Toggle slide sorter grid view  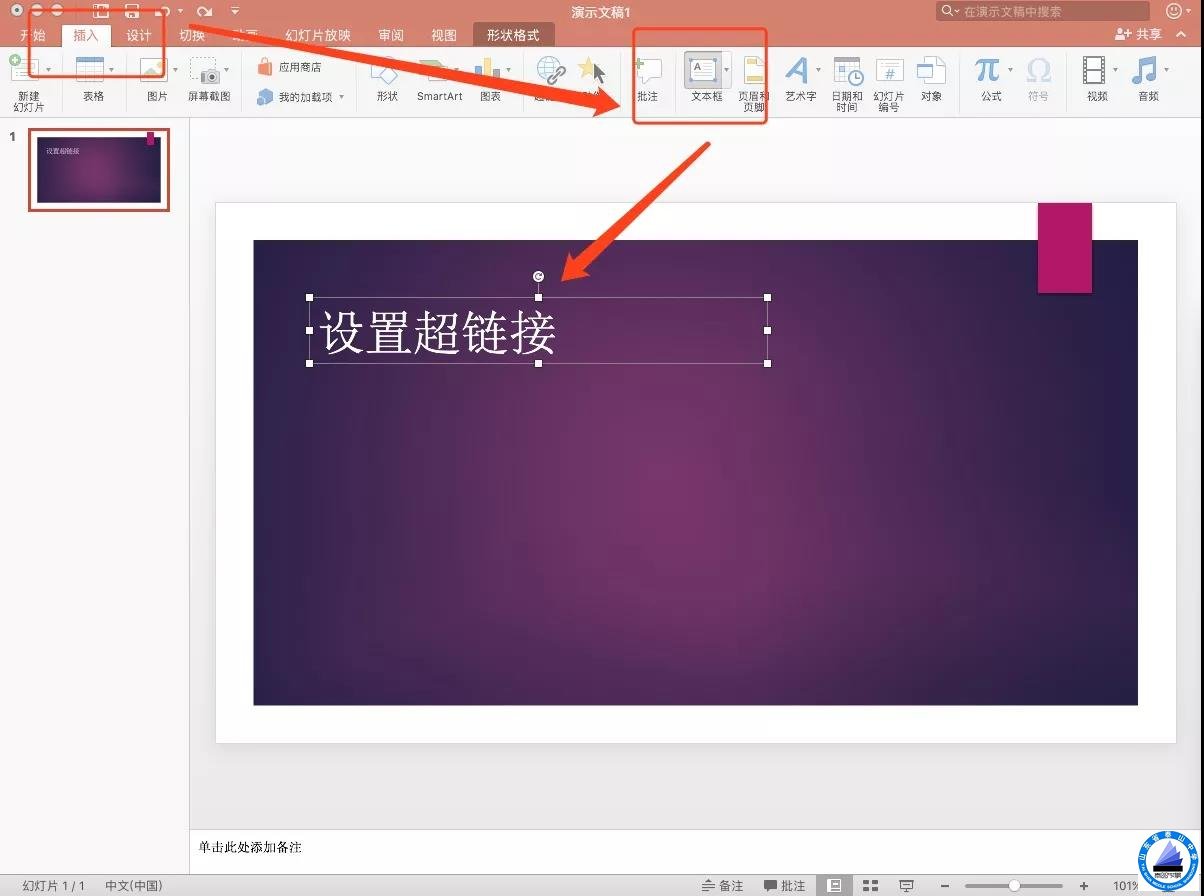pos(870,885)
